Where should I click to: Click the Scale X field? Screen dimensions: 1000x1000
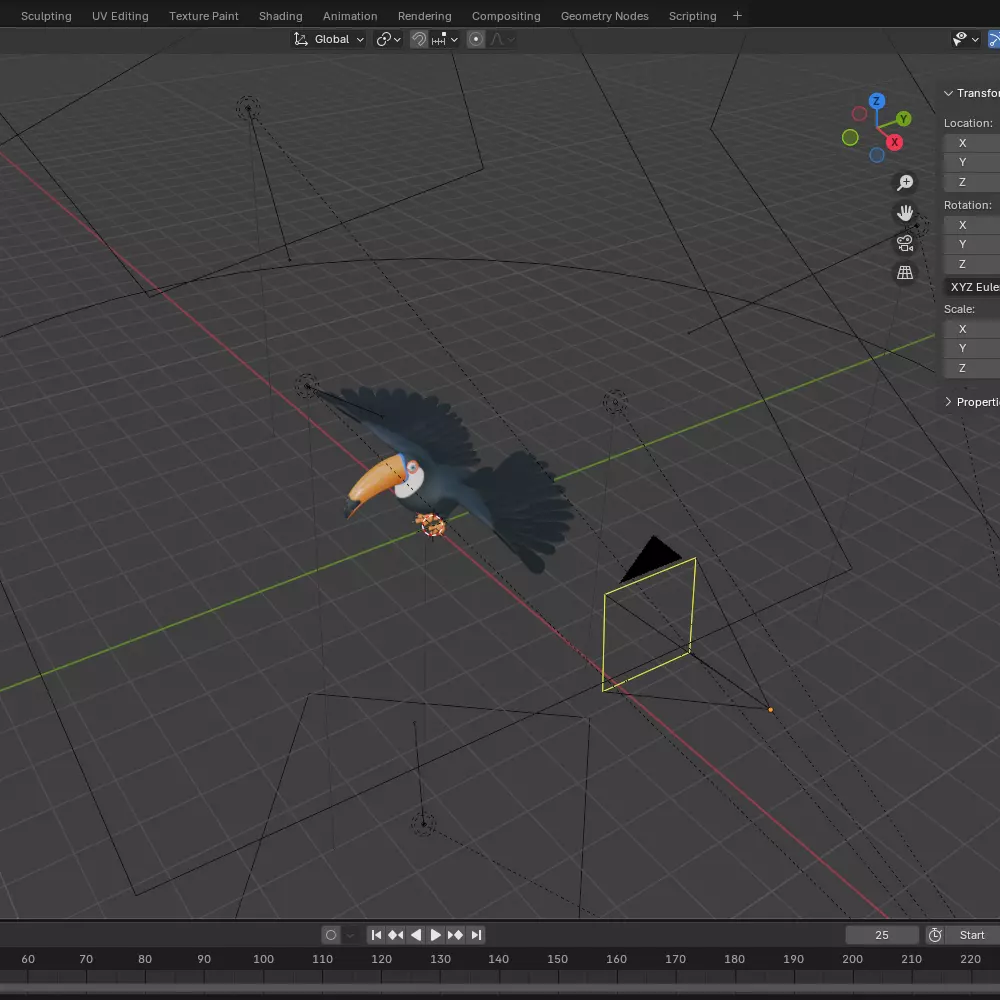click(x=971, y=329)
